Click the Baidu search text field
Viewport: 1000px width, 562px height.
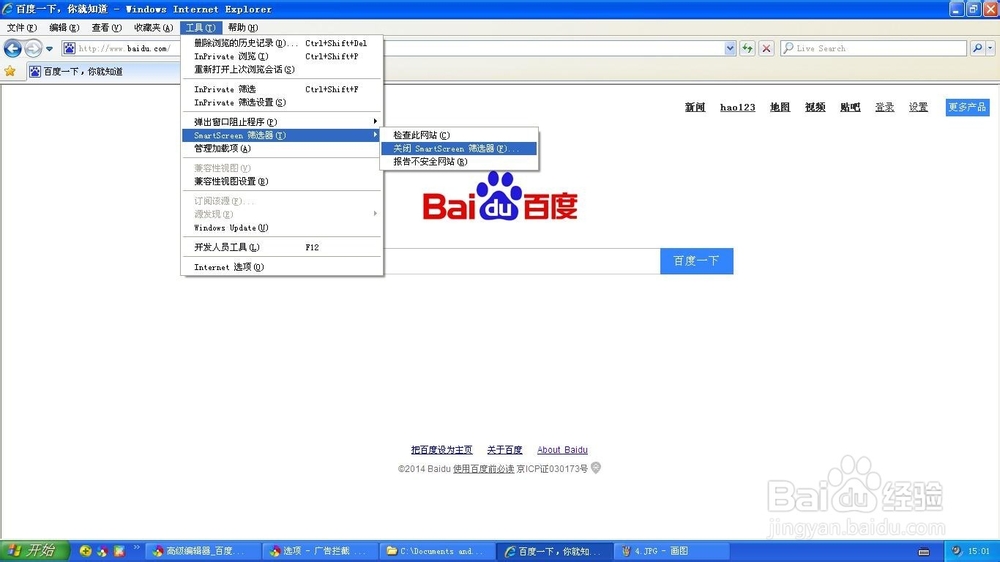click(x=522, y=261)
